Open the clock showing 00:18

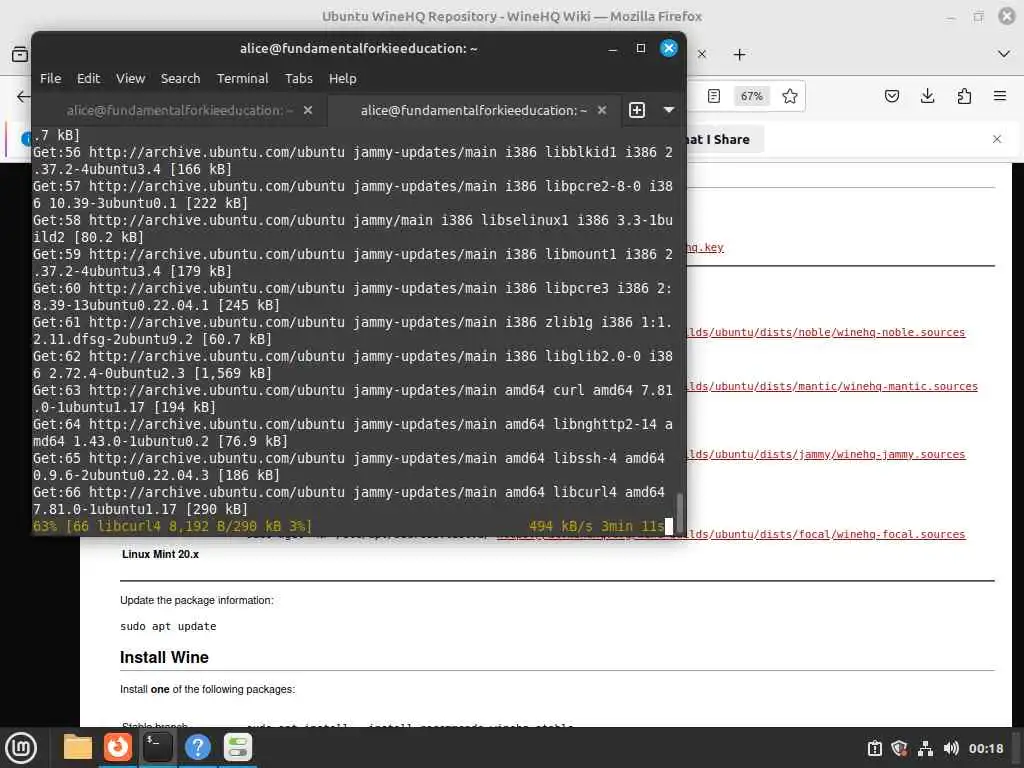(x=985, y=748)
